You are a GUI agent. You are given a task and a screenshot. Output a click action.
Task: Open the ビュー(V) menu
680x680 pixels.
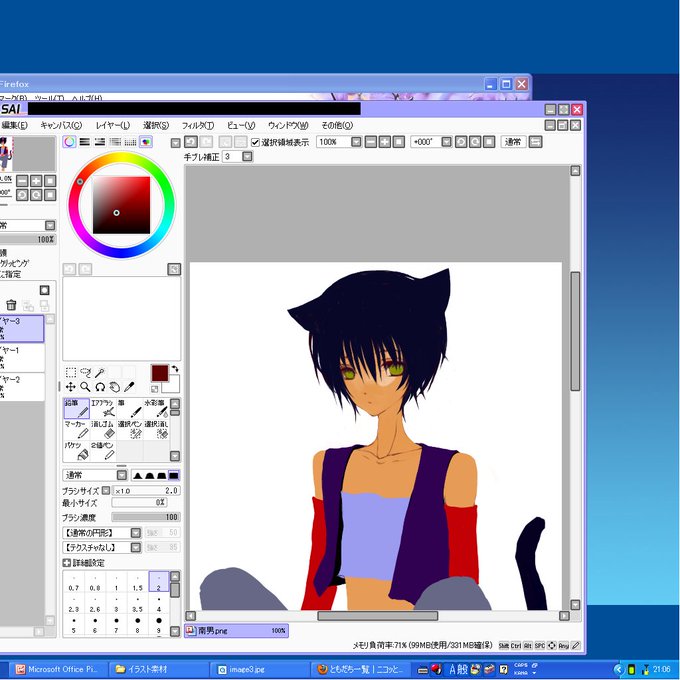point(241,125)
